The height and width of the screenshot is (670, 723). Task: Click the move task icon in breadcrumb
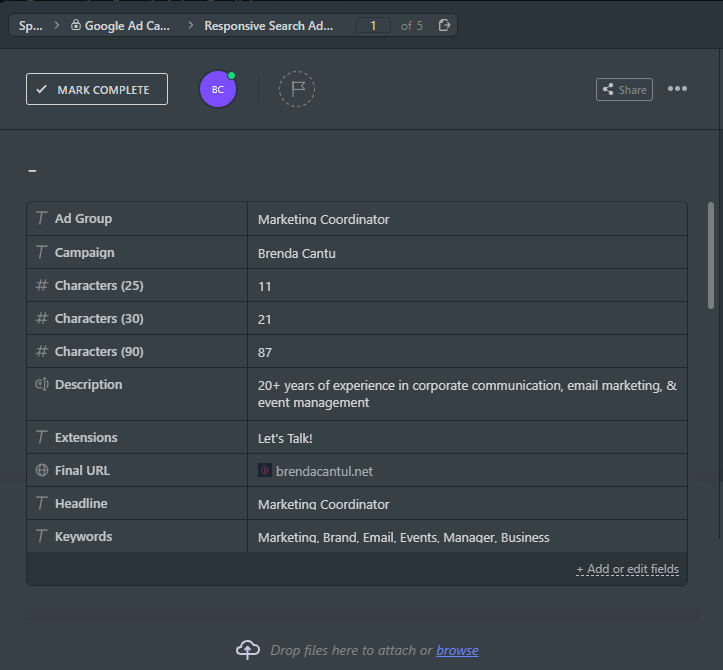(444, 25)
